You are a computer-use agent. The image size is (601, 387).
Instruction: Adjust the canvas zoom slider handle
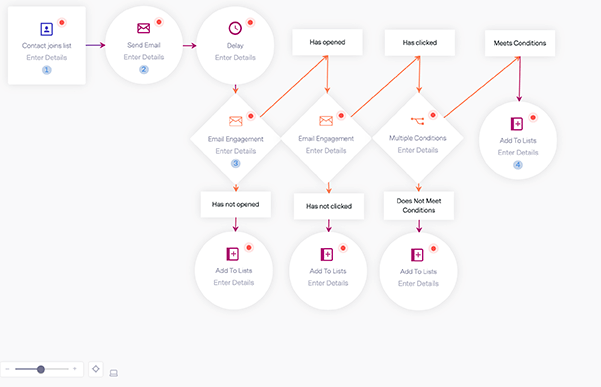click(41, 369)
